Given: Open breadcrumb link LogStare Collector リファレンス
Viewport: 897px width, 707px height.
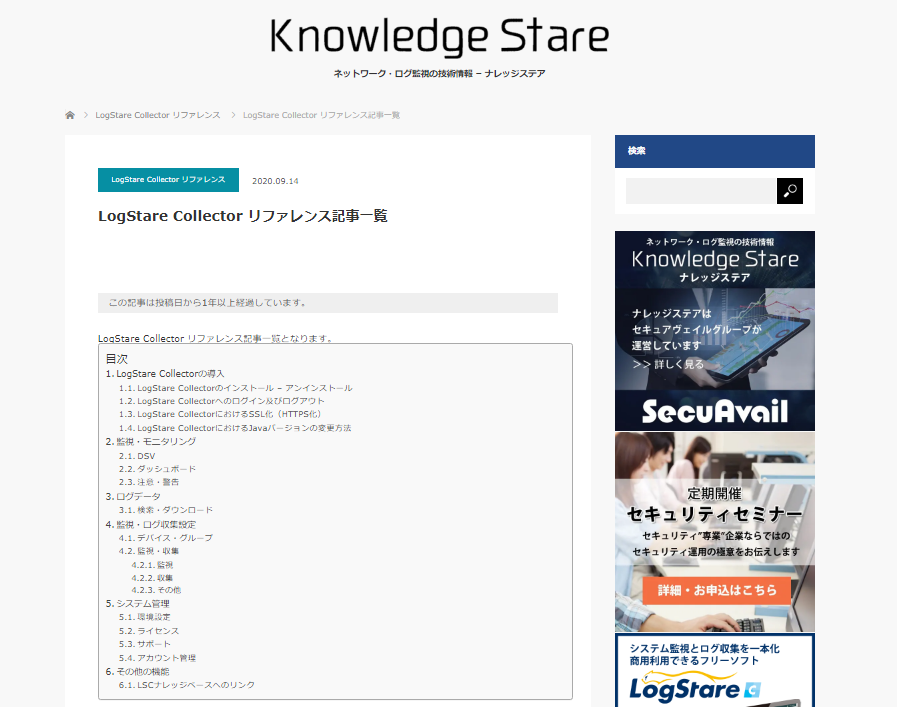Looking at the screenshot, I should tap(158, 115).
